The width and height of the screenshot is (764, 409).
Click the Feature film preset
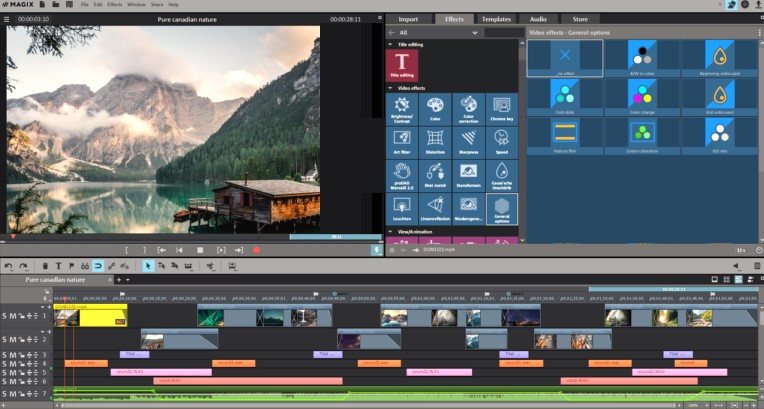click(565, 136)
